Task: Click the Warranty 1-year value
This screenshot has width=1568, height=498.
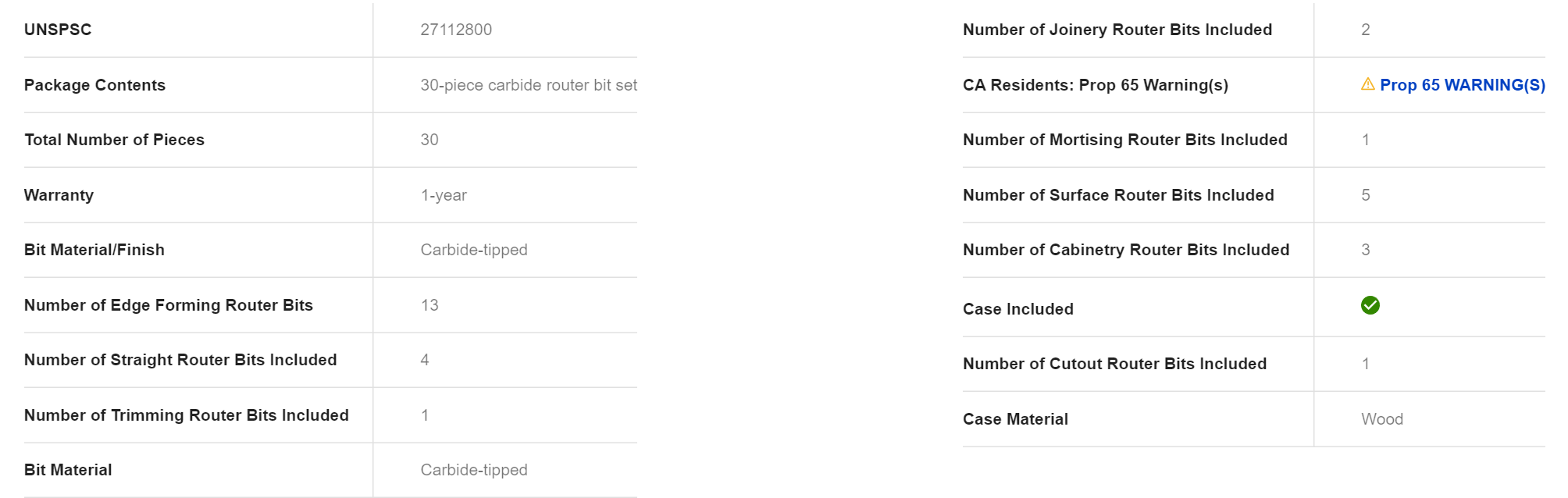Action: [x=444, y=195]
